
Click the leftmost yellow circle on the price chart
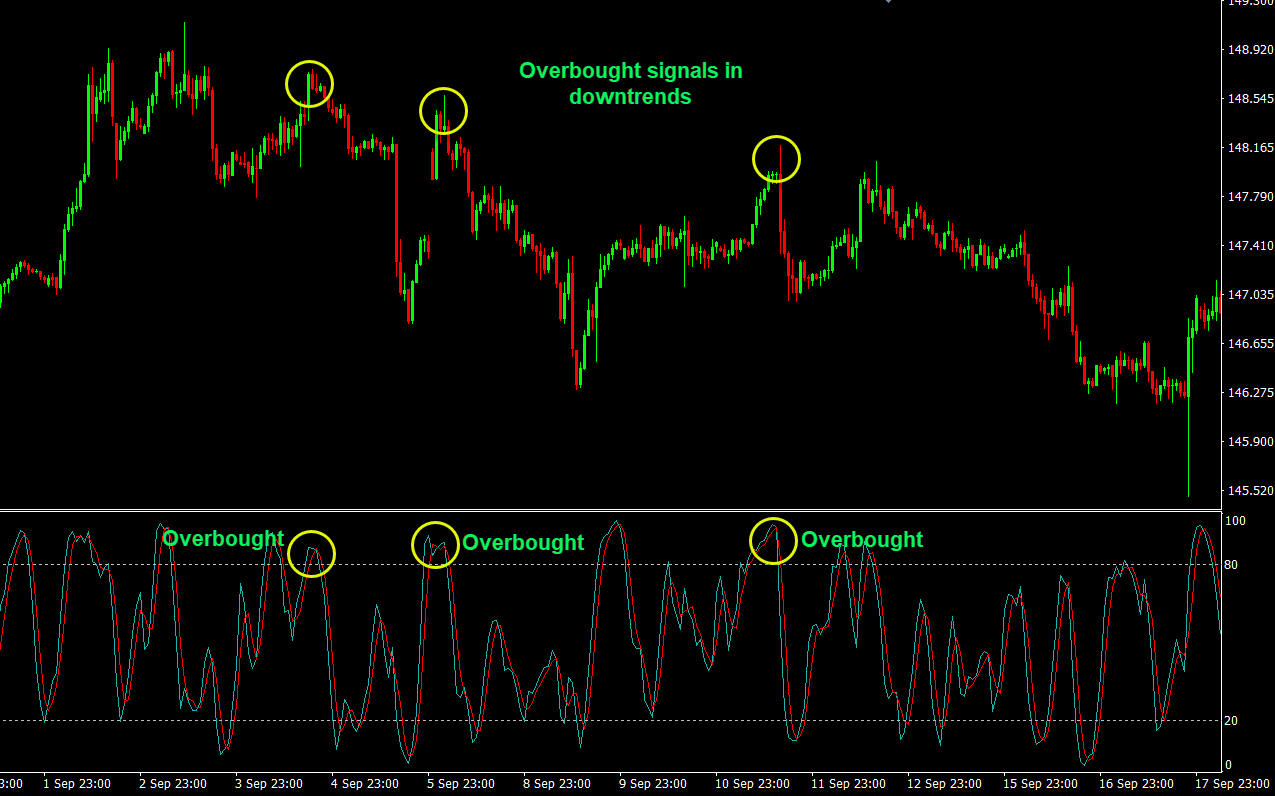[x=309, y=83]
